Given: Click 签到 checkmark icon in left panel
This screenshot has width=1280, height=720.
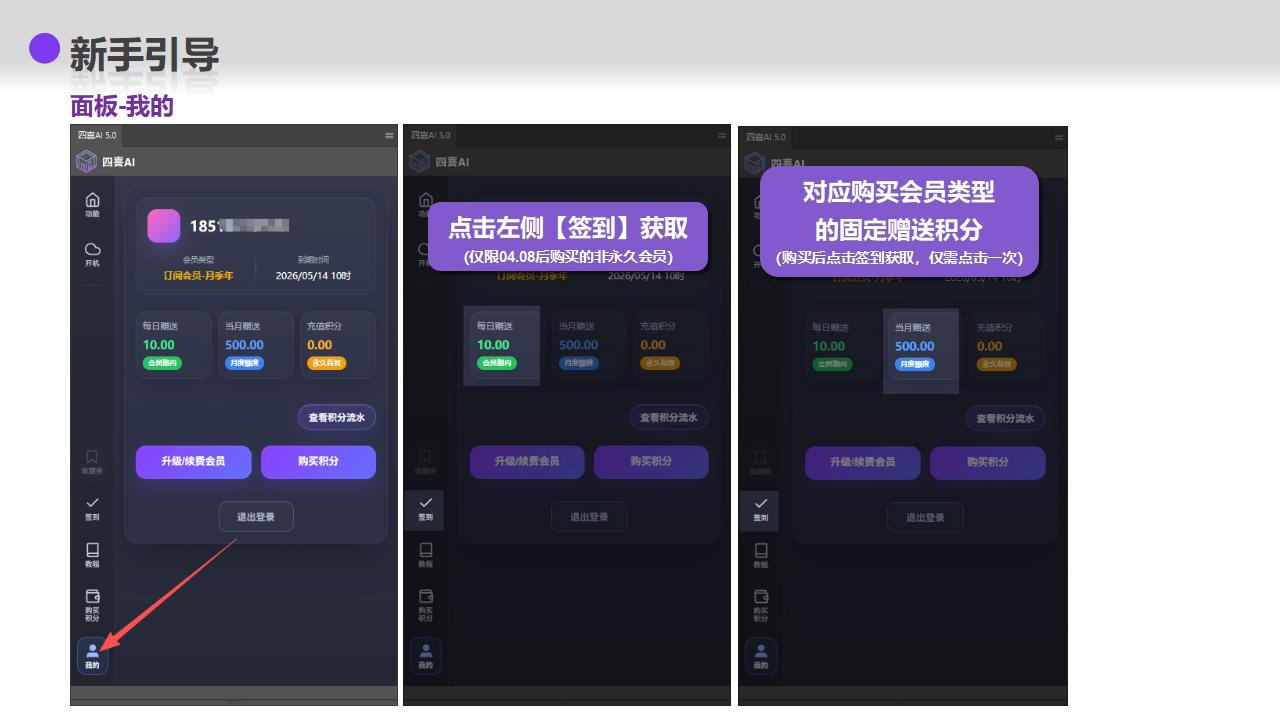Looking at the screenshot, I should [x=92, y=507].
